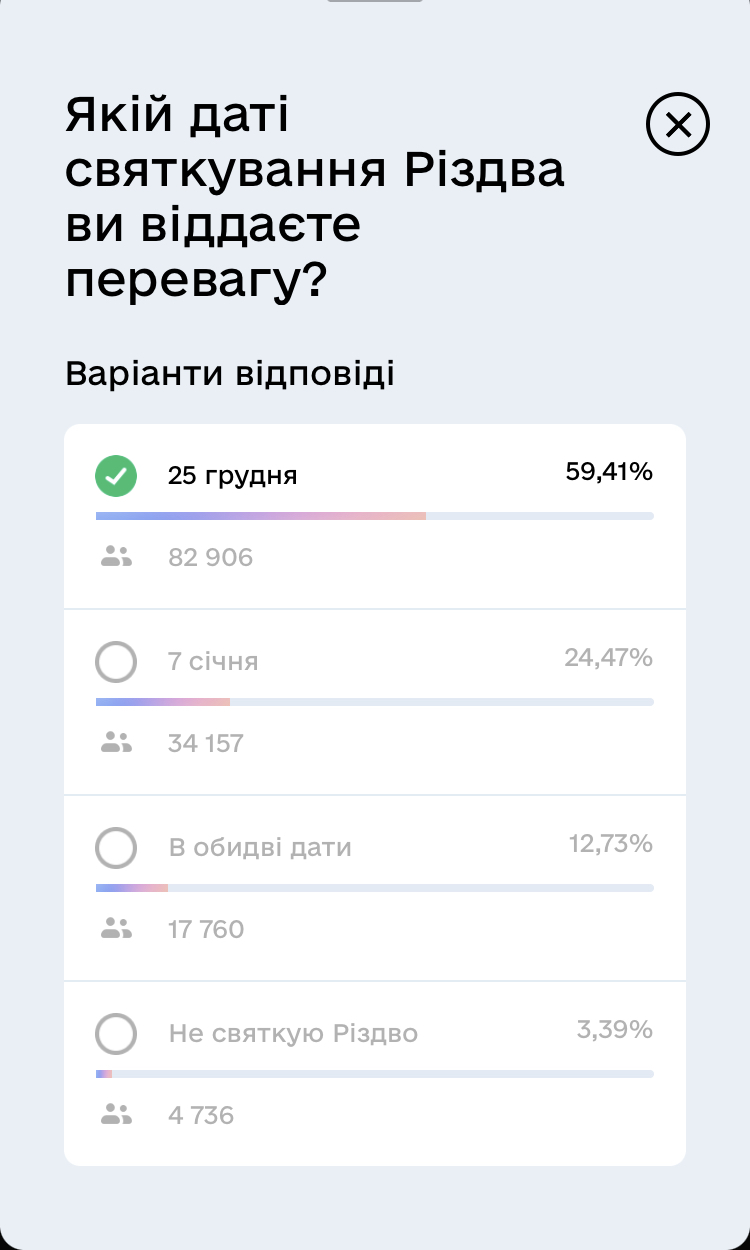The width and height of the screenshot is (750, 1250).
Task: Select the Не святкую Різдво radio button
Action: (x=116, y=1034)
